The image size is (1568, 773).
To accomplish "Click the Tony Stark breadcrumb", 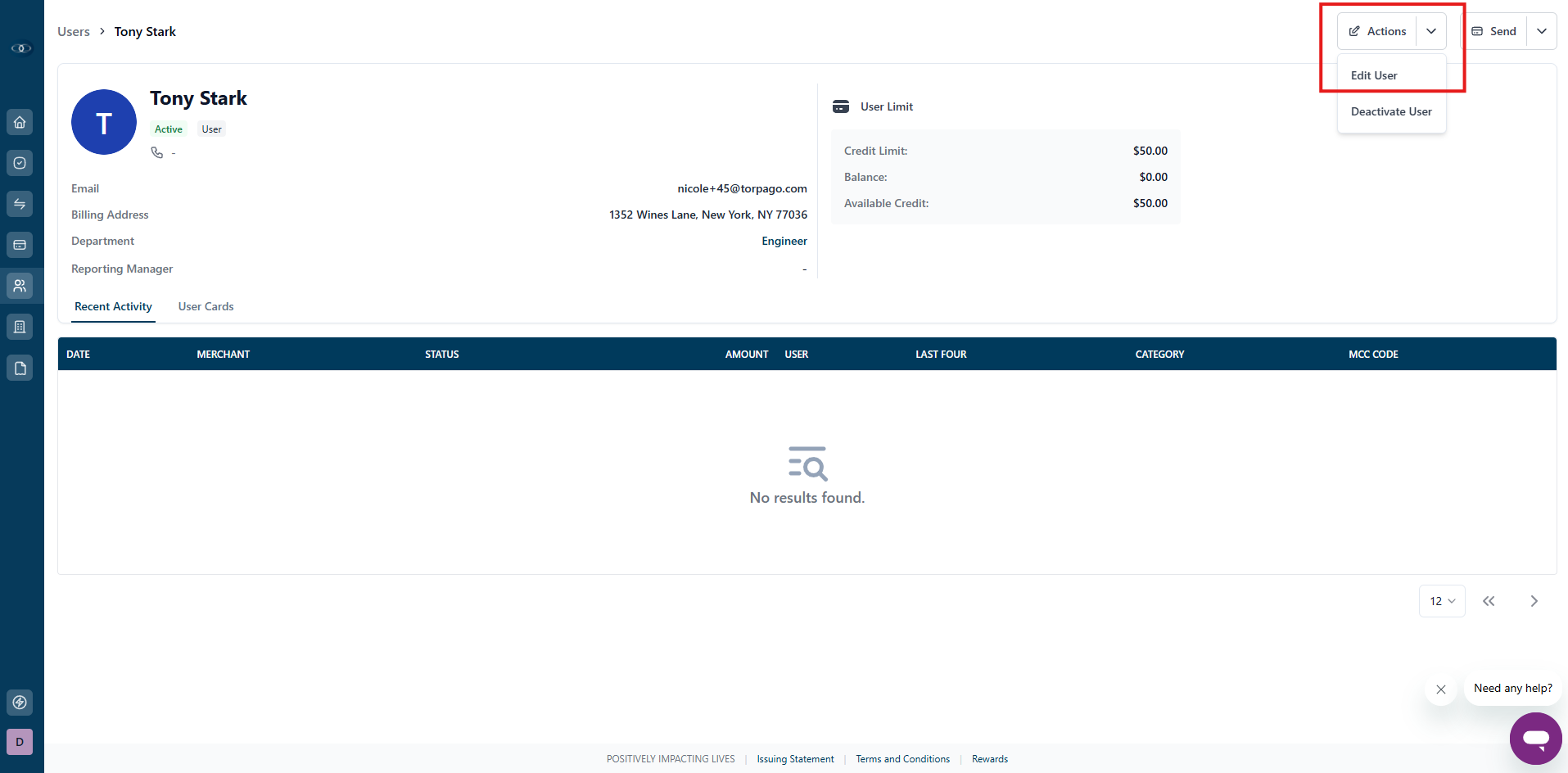I will 145,31.
